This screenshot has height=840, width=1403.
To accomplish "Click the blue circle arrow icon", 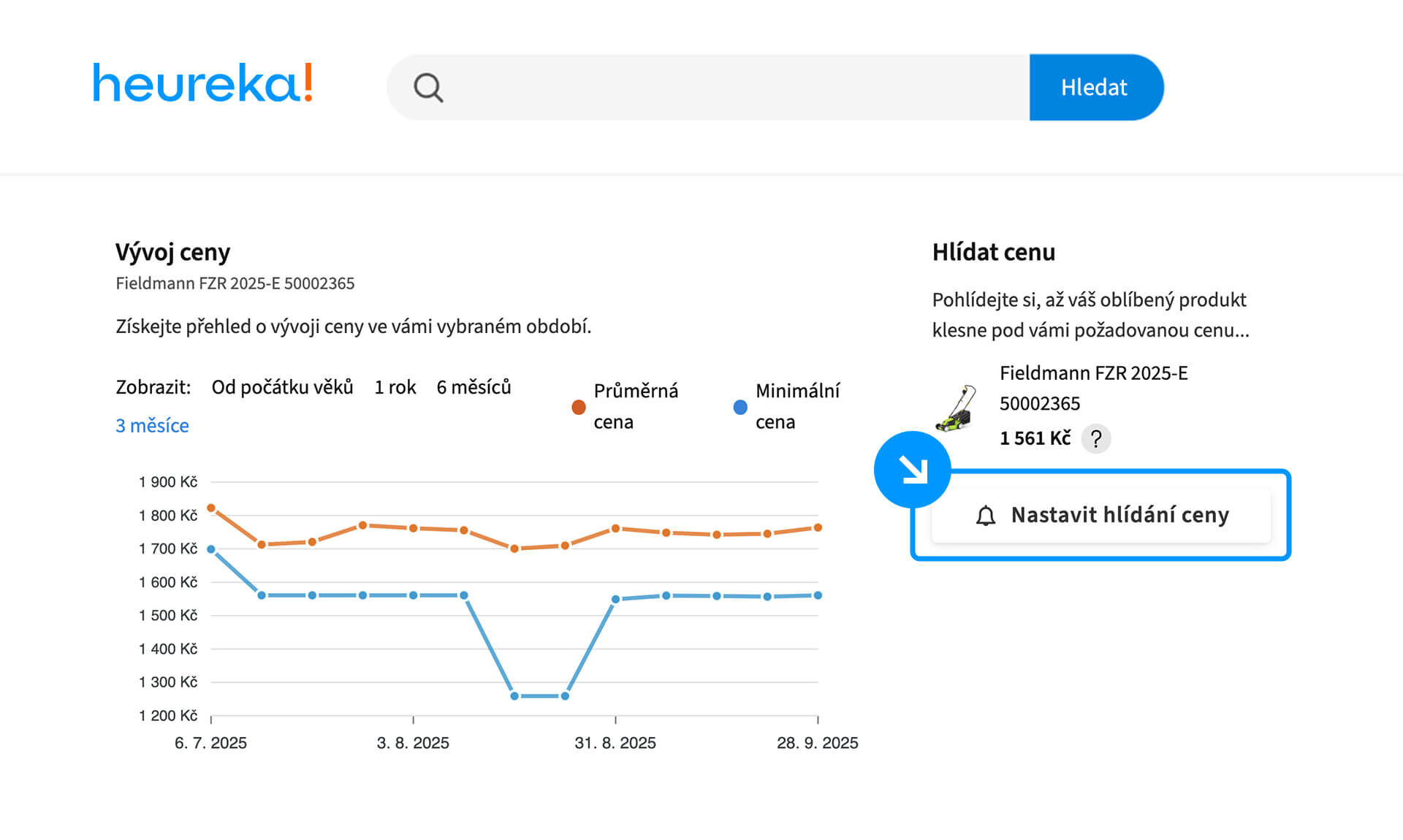I will (912, 470).
